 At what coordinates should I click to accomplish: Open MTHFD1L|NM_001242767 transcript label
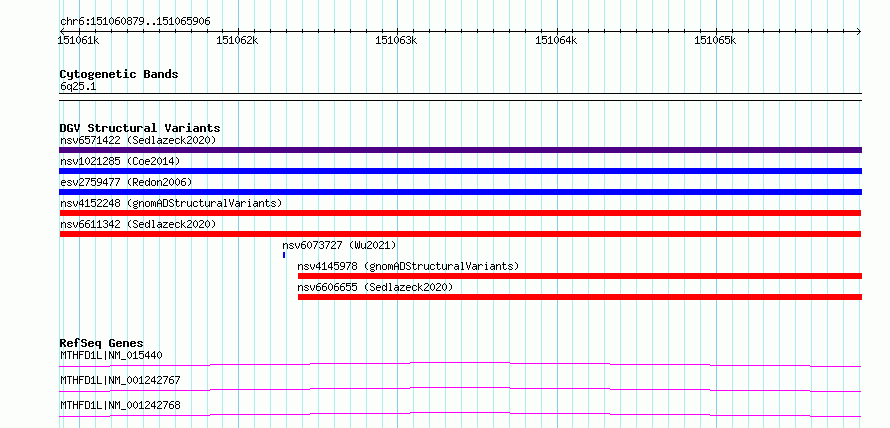point(120,380)
